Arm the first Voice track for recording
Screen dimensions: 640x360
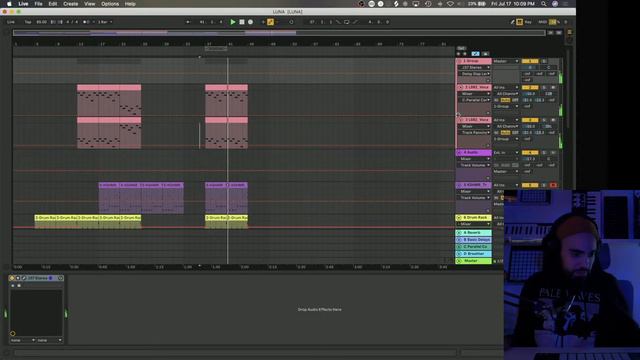[553, 87]
